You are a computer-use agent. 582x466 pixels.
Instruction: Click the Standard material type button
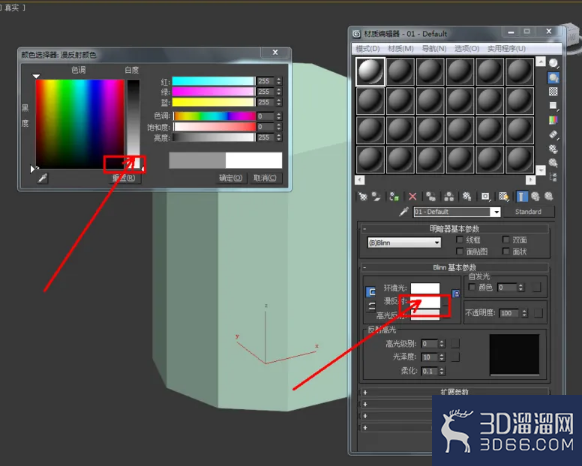528,212
